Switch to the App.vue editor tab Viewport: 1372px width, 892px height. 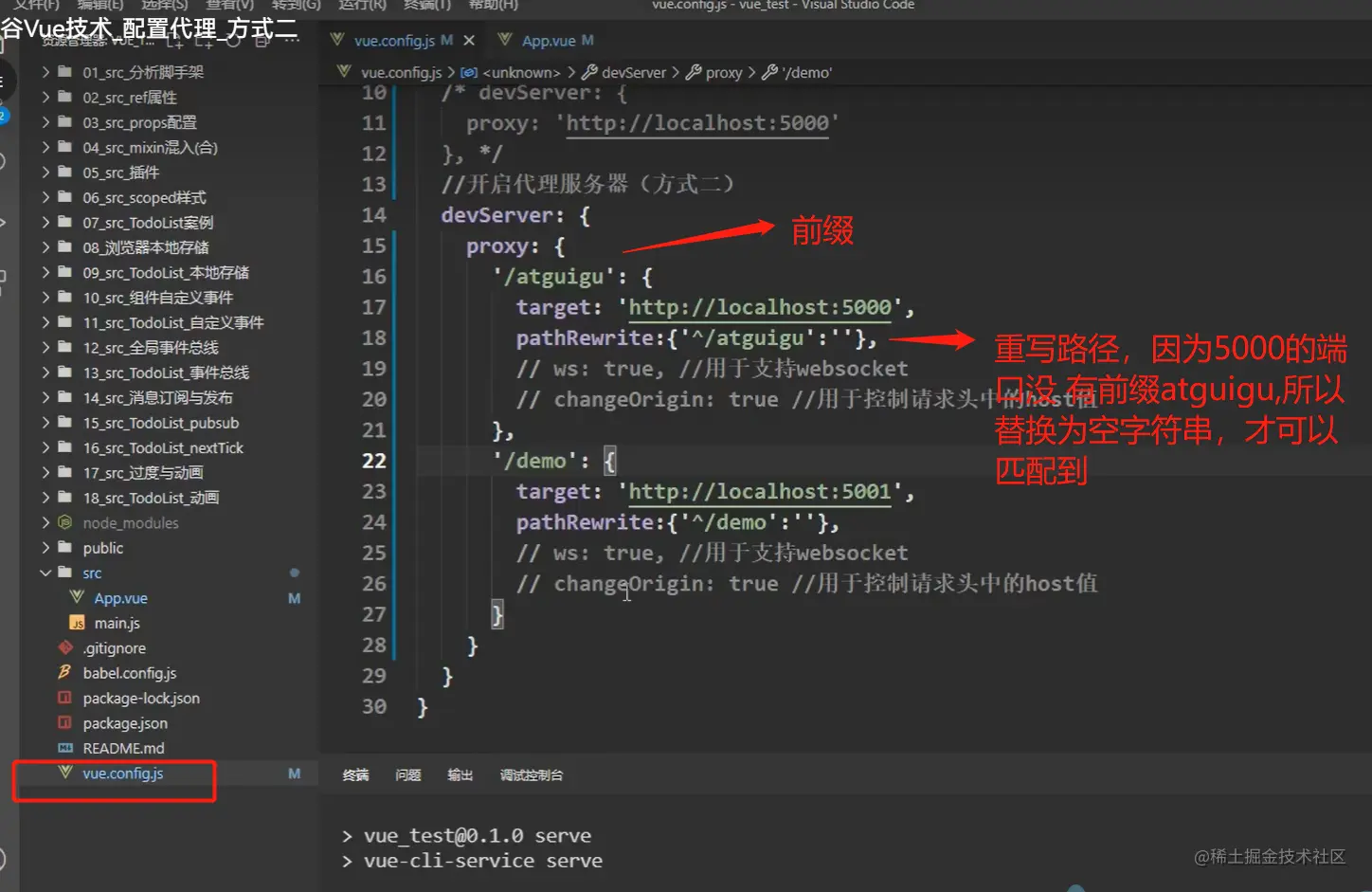coord(548,41)
